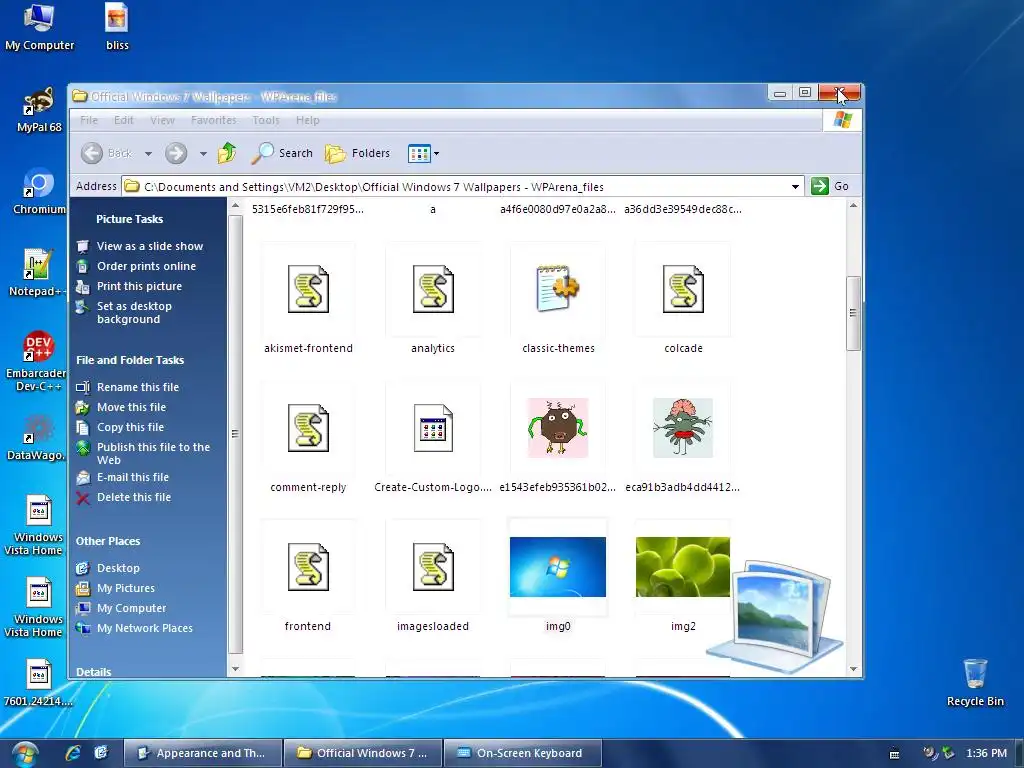This screenshot has height=768, width=1024.
Task: Click Print this picture
Action: [139, 286]
